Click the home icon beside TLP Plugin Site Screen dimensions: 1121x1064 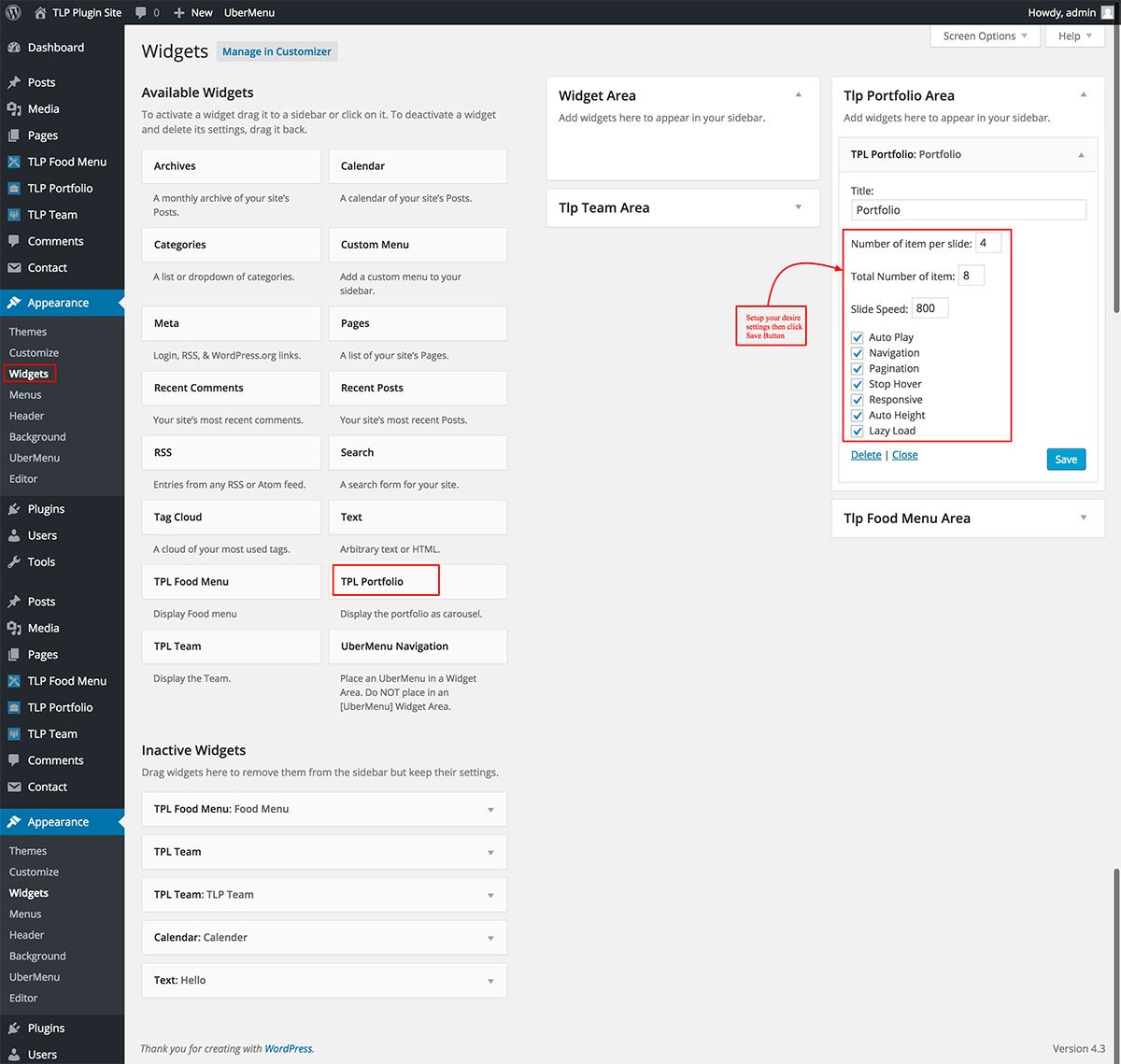[40, 12]
